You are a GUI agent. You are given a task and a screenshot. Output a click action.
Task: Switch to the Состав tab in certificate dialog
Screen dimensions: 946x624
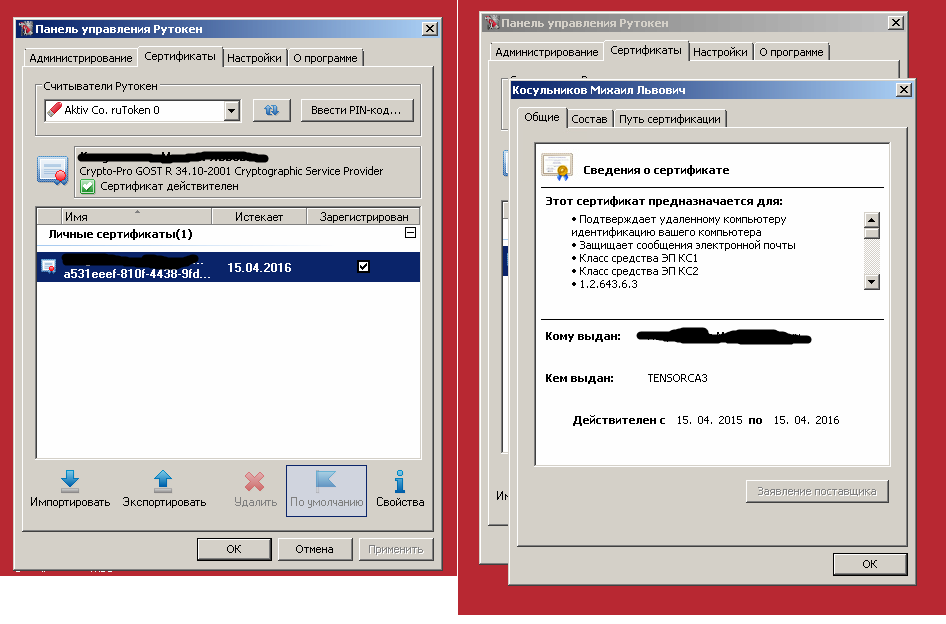(x=589, y=119)
